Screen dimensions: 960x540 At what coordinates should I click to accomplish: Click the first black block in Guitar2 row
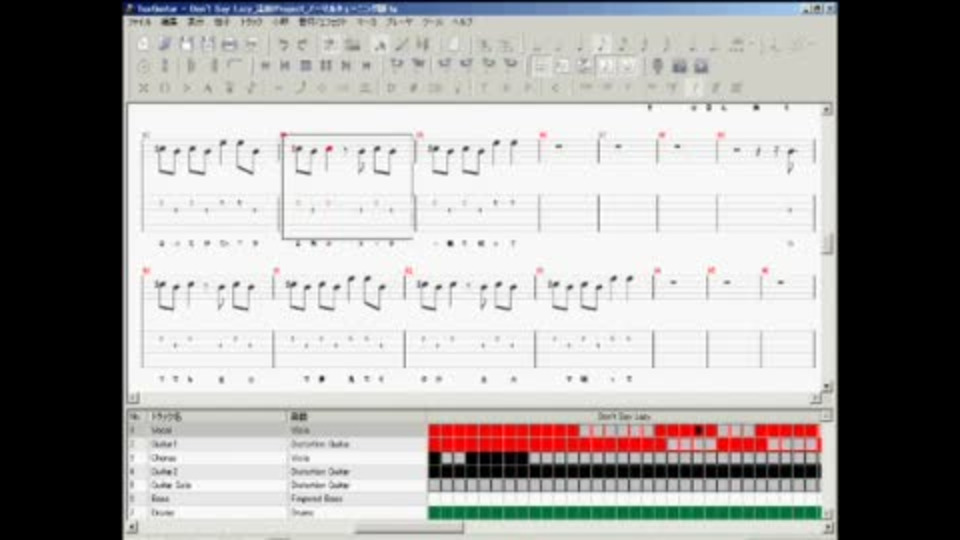pyautogui.click(x=435, y=471)
